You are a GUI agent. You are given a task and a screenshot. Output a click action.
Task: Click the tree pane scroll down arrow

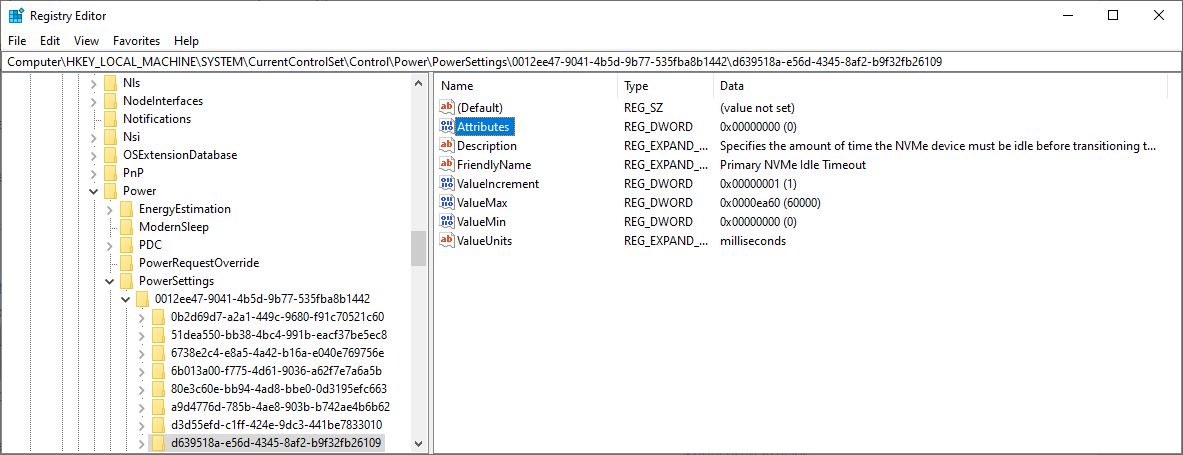pos(419,443)
